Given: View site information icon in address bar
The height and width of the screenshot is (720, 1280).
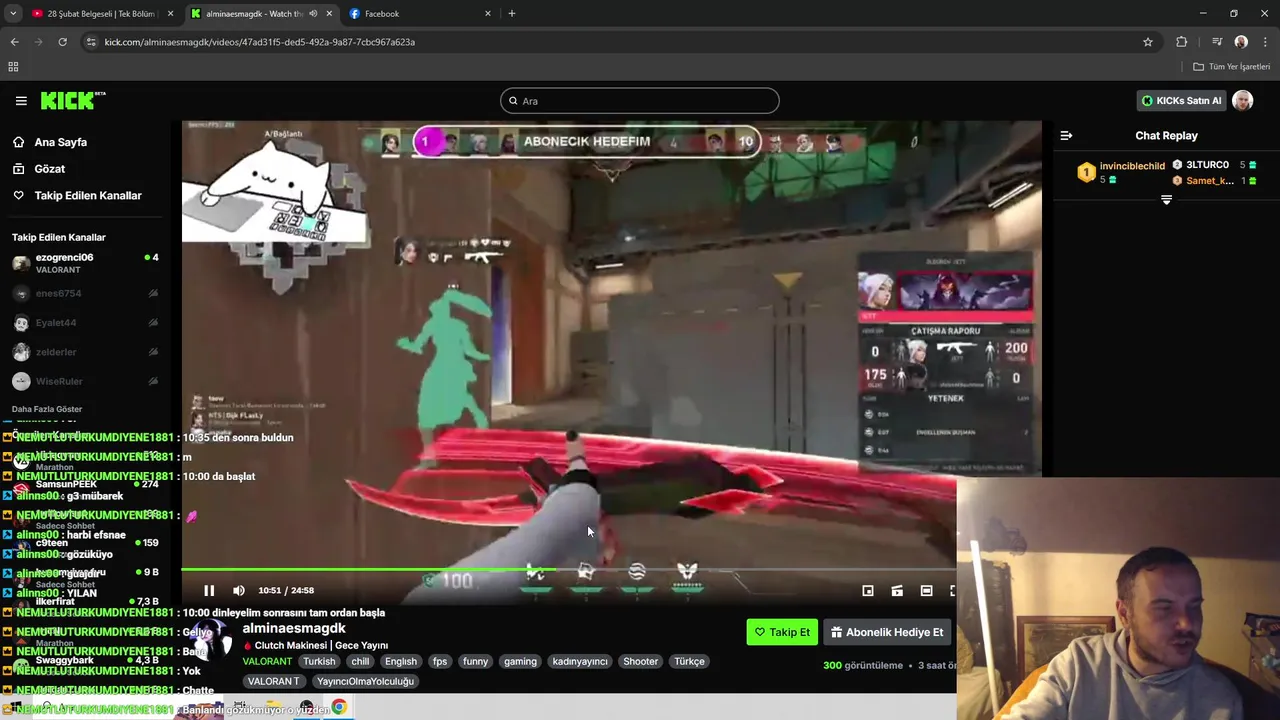Looking at the screenshot, I should click(x=91, y=42).
